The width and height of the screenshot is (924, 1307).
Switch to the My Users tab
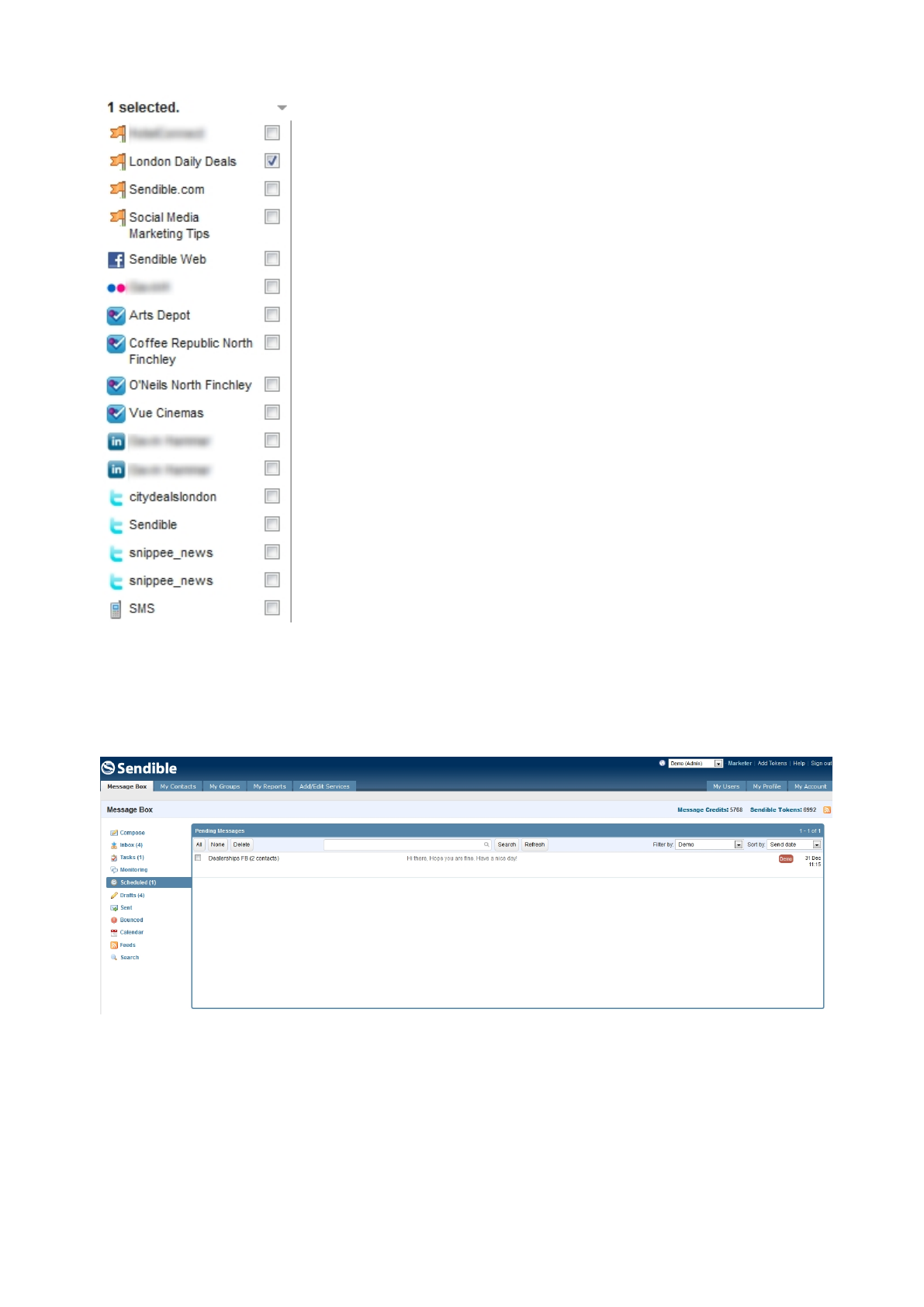726,786
